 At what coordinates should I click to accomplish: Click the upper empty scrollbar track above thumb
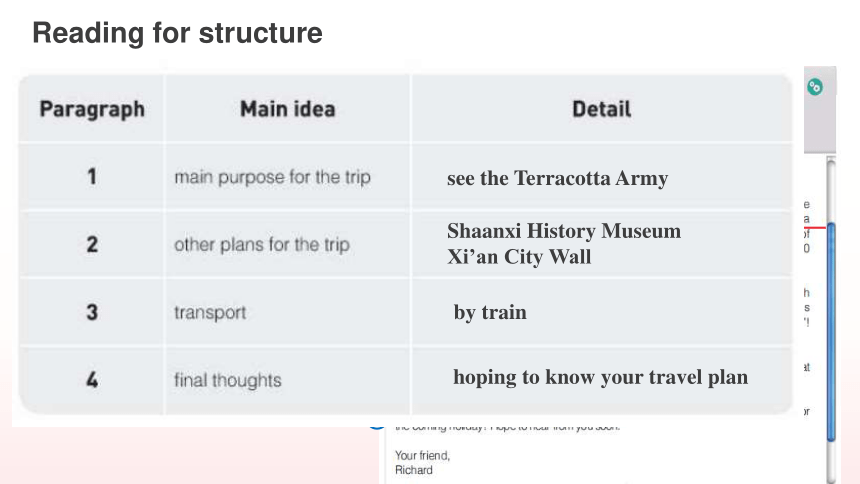(831, 190)
